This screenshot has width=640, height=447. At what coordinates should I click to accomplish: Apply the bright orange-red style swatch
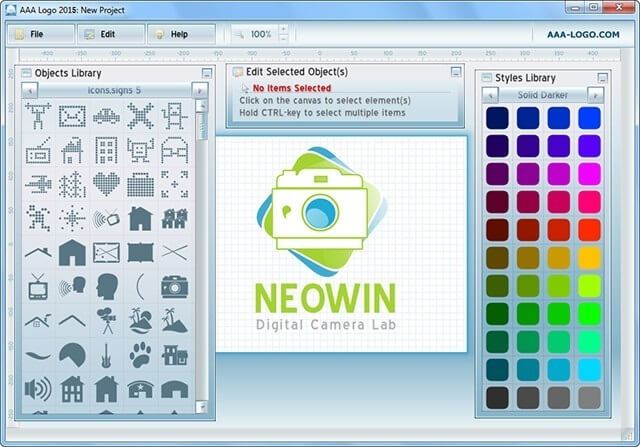[x=589, y=230]
